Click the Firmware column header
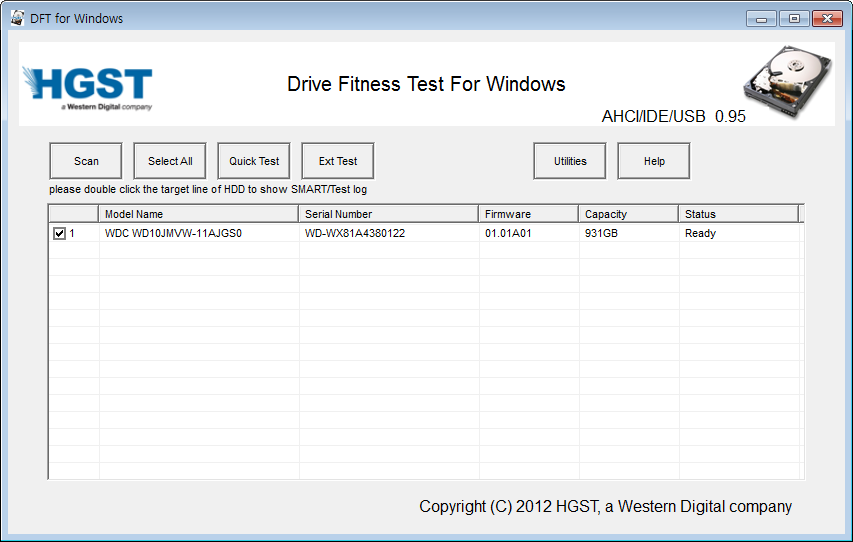 click(x=528, y=214)
